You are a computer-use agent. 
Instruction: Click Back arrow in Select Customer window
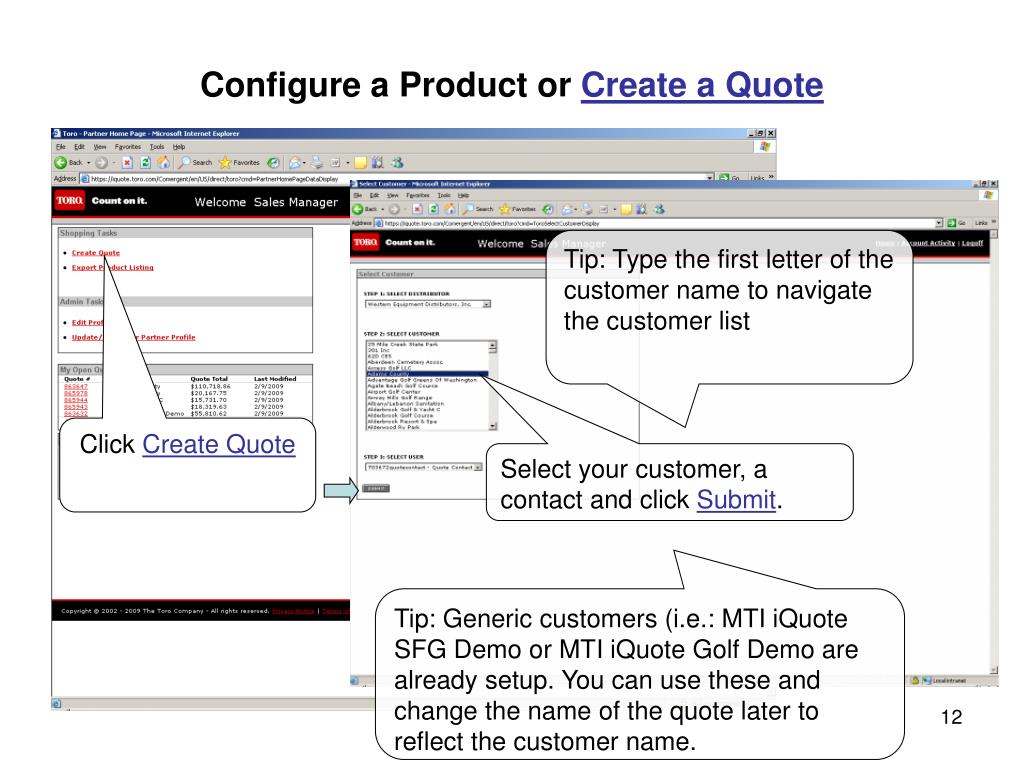point(357,209)
